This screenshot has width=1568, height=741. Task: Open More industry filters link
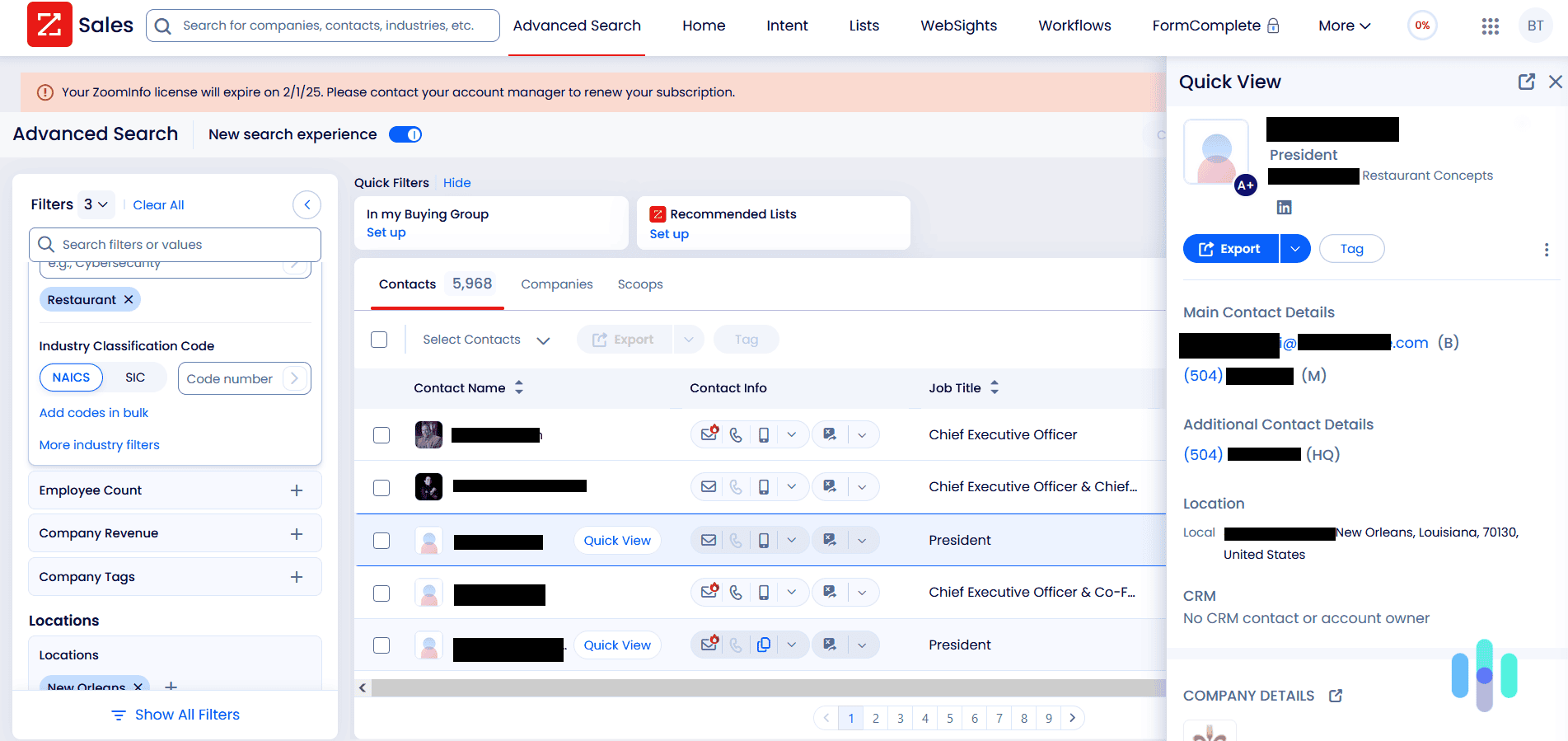point(100,445)
